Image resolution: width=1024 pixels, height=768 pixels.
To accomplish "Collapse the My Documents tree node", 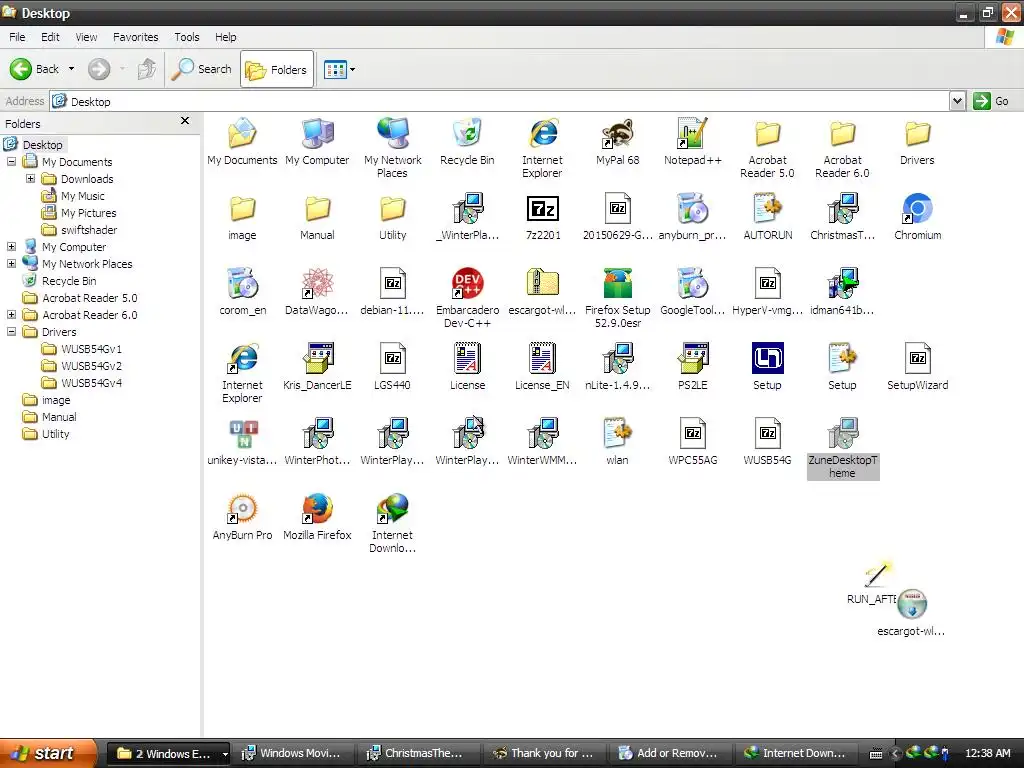I will pyautogui.click(x=12, y=161).
